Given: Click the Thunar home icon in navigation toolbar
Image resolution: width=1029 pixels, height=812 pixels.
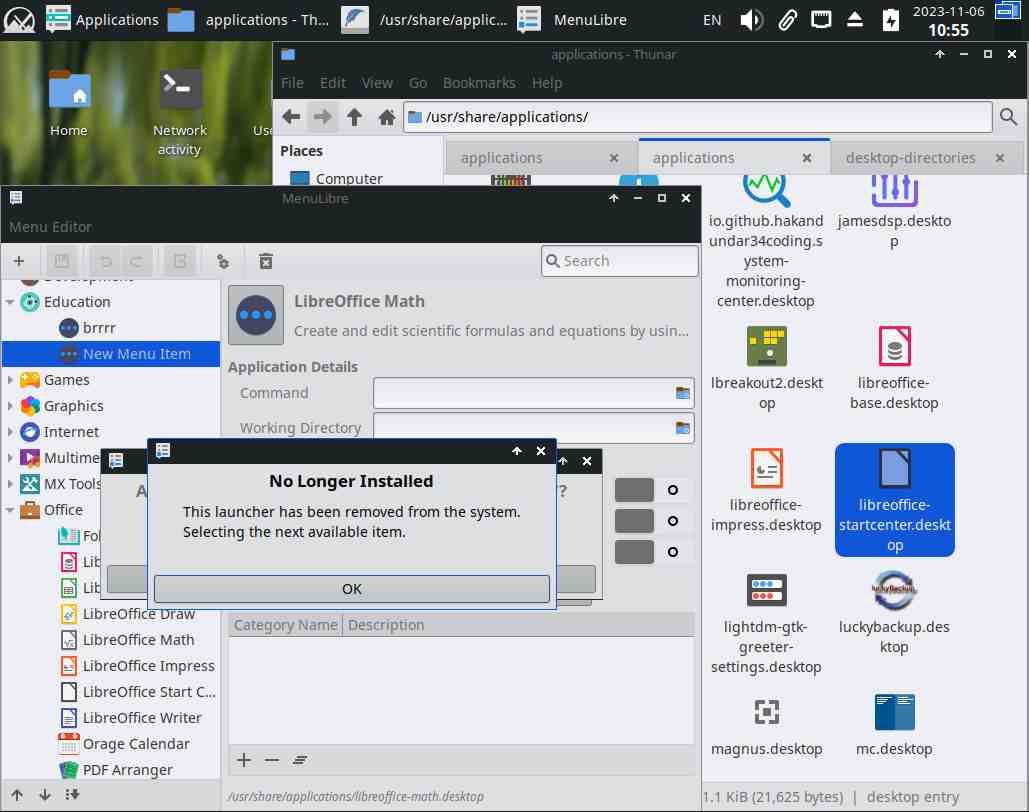Looking at the screenshot, I should click(x=386, y=117).
